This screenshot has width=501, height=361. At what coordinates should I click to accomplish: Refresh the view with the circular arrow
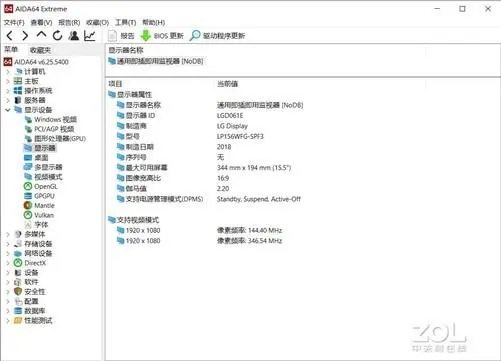point(57,35)
